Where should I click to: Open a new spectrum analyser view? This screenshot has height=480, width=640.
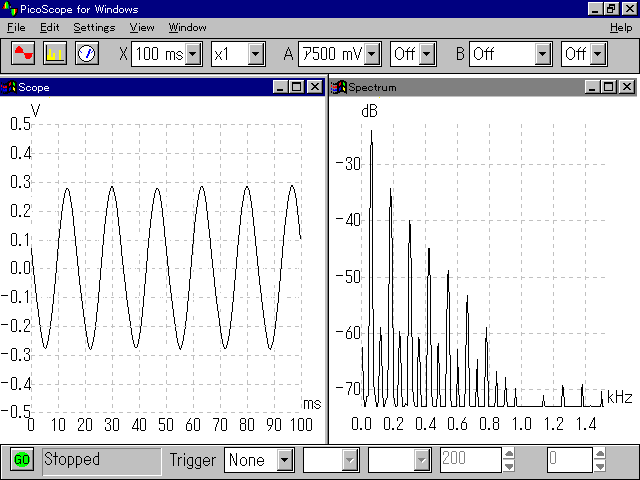coord(54,53)
